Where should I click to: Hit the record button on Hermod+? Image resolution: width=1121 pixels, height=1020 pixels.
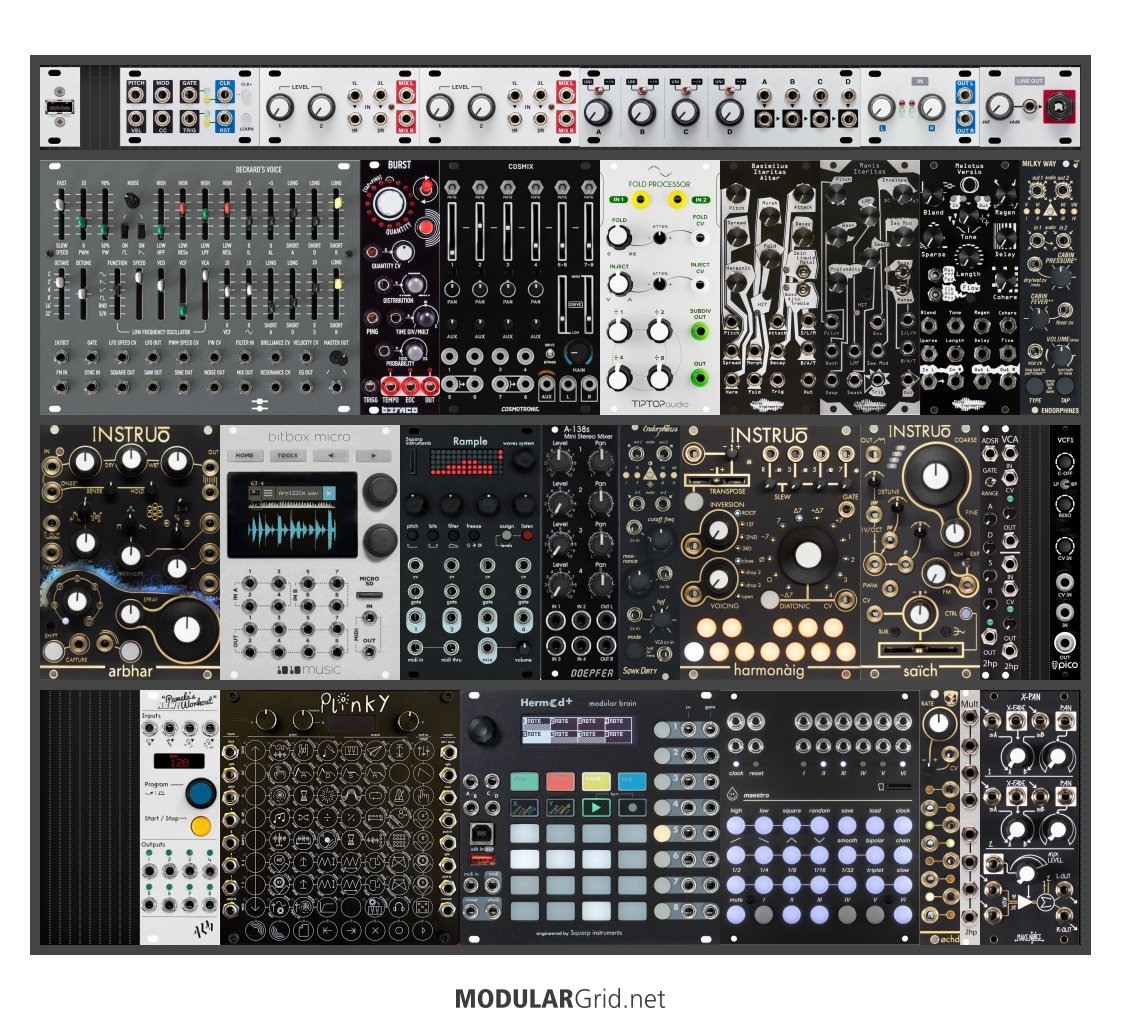(632, 808)
